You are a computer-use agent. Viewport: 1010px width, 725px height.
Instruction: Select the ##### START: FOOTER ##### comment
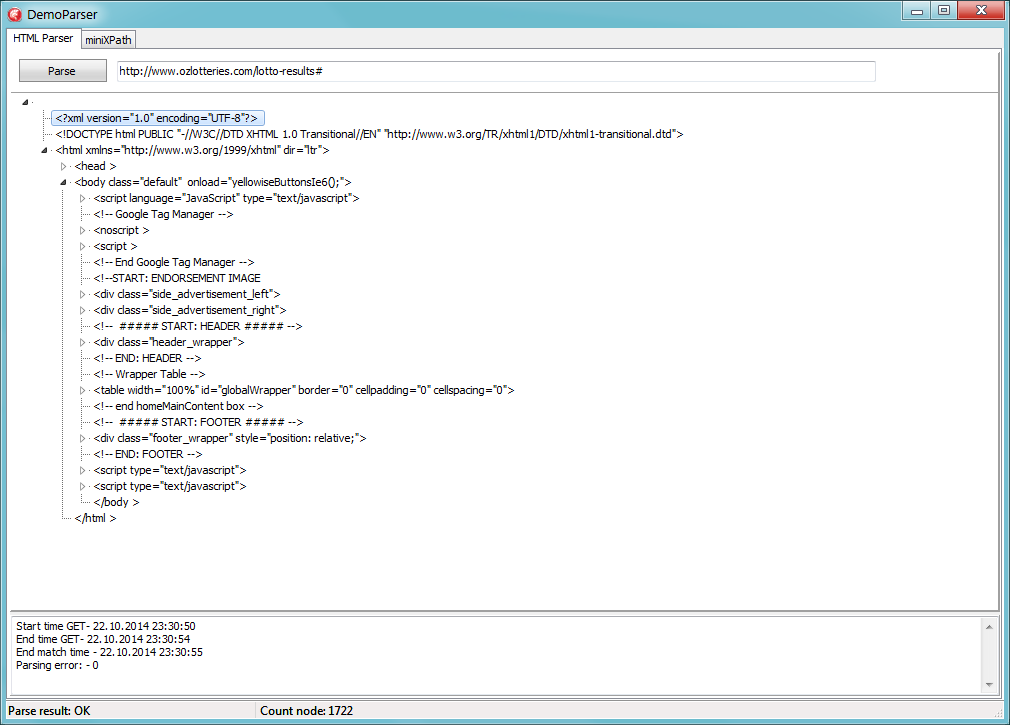198,422
